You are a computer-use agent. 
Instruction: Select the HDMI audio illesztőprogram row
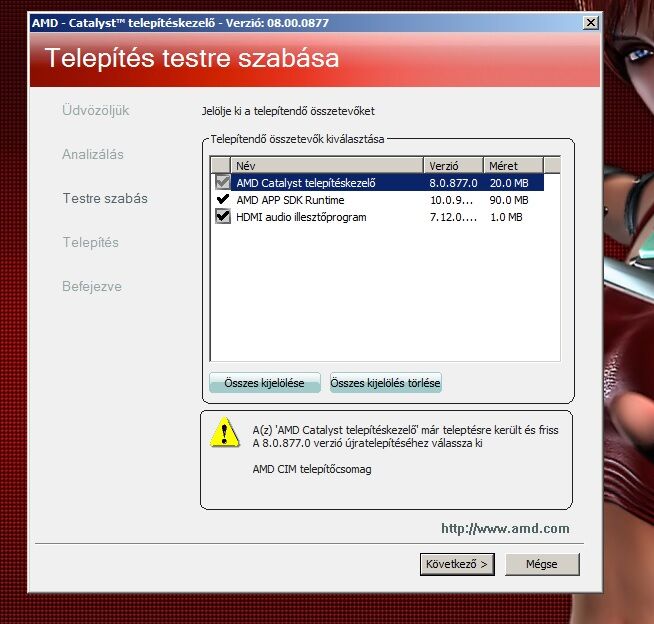pyautogui.click(x=377, y=217)
